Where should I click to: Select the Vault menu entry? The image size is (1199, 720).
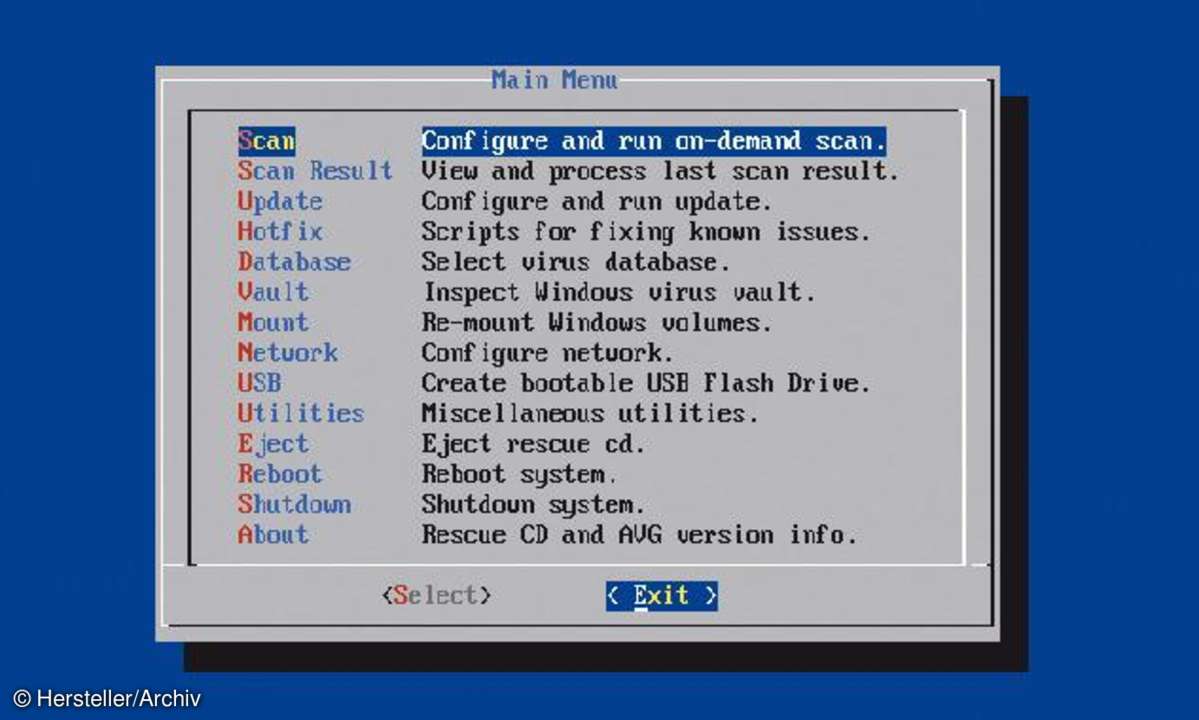point(273,292)
